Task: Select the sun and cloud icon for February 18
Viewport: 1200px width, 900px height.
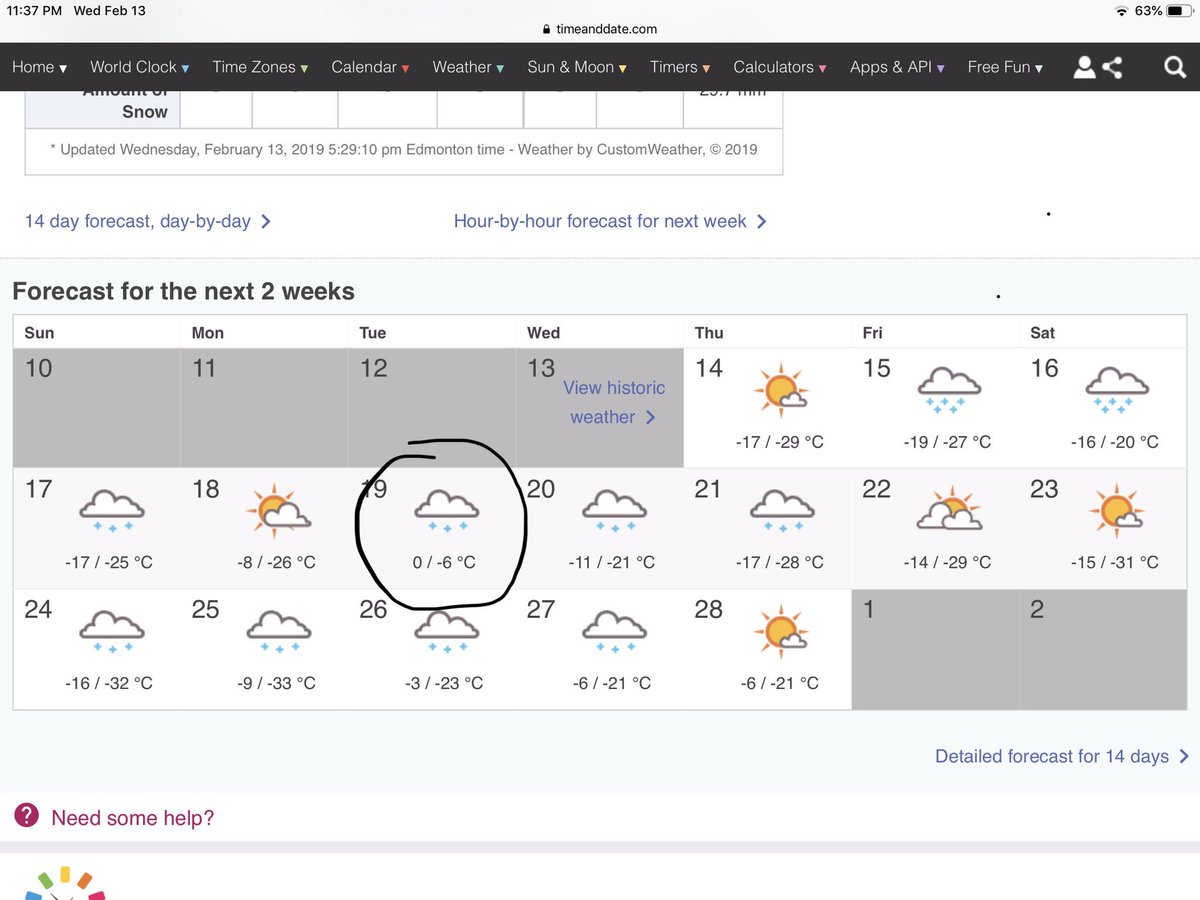Action: [278, 512]
